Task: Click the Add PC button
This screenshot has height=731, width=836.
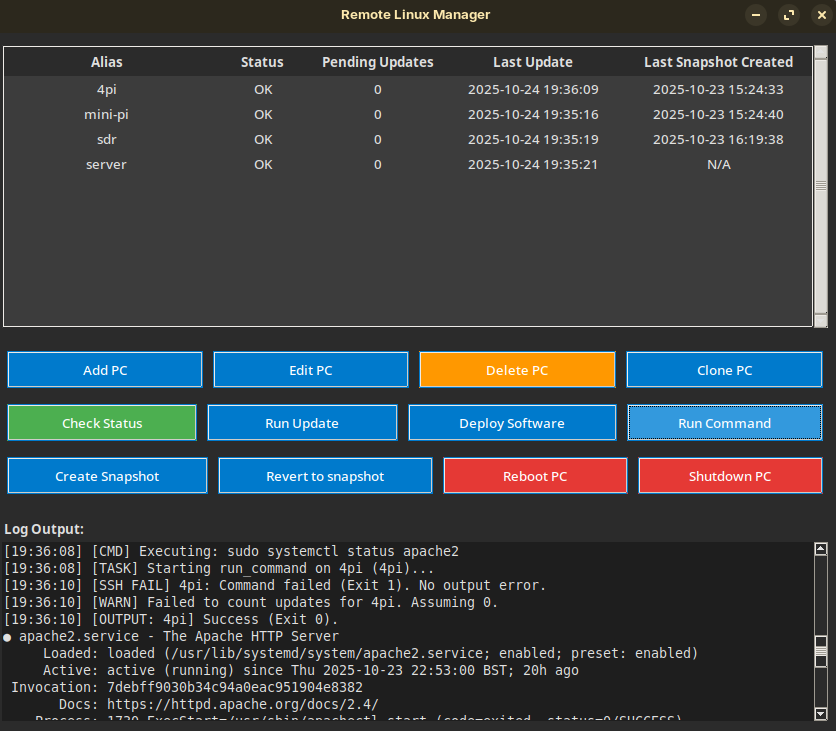Action: point(105,370)
